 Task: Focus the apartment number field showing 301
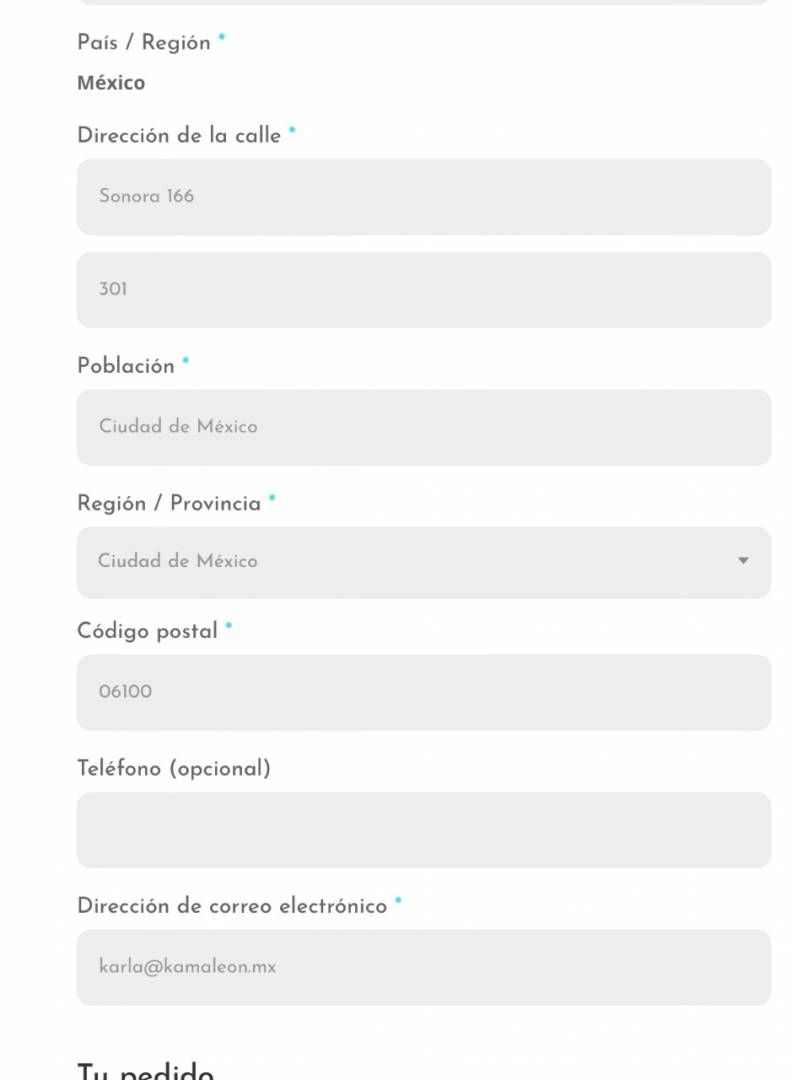coord(424,290)
